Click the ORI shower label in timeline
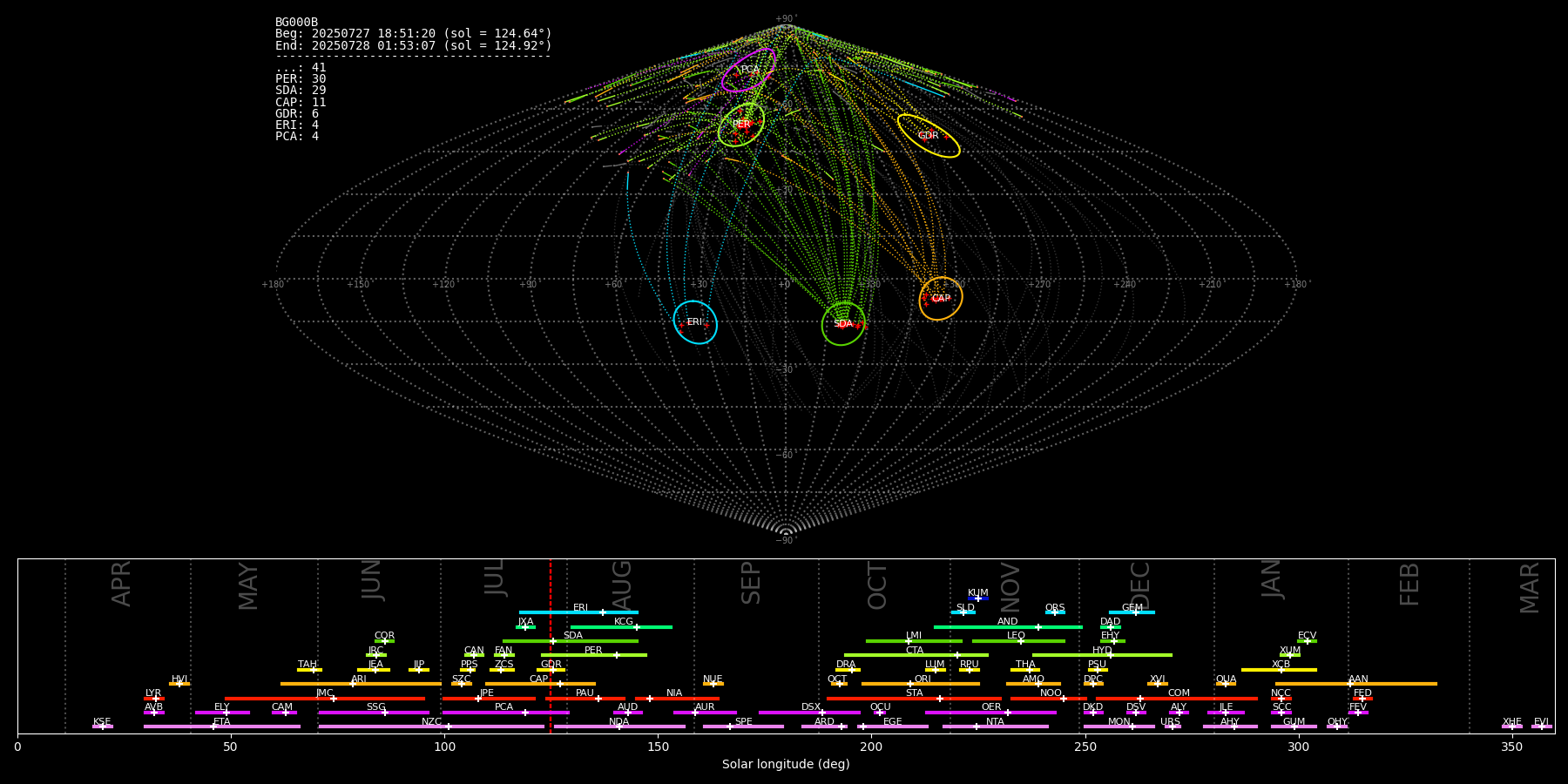 [923, 679]
